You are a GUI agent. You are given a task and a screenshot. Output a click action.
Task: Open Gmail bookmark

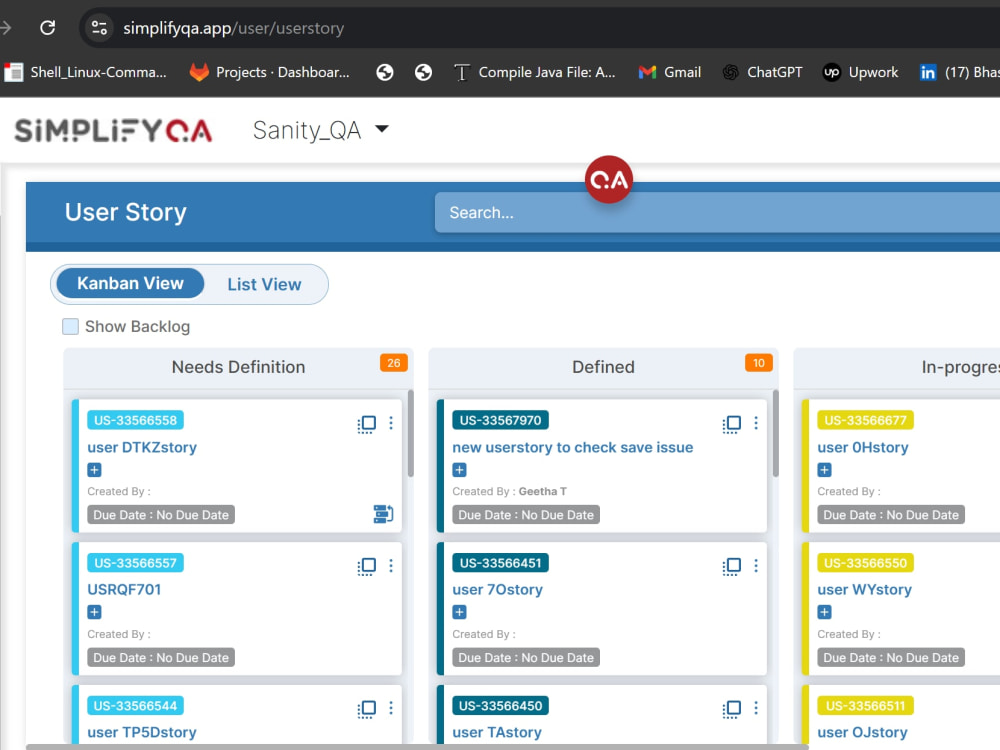click(x=670, y=72)
